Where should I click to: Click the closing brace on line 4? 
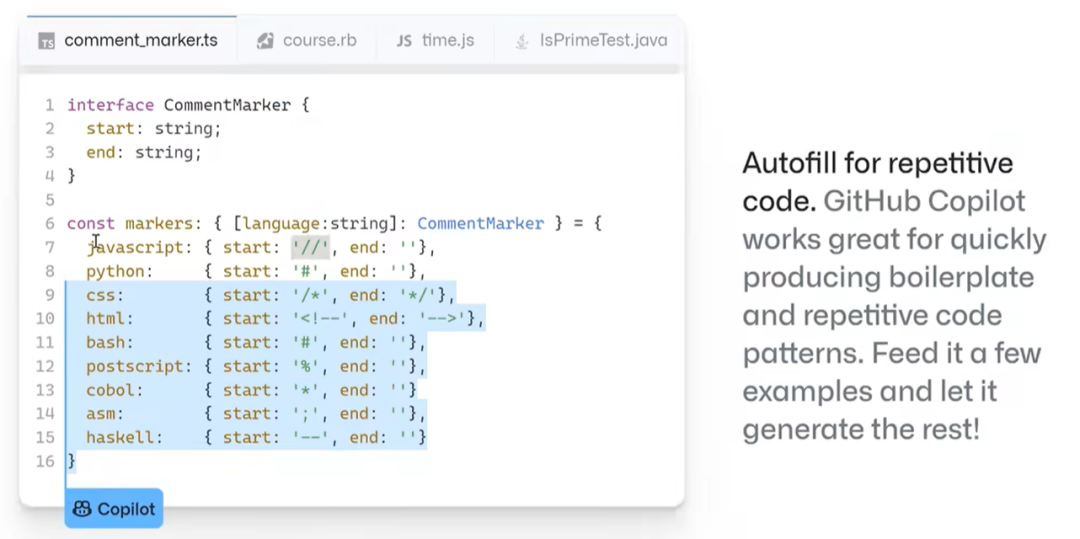click(72, 176)
